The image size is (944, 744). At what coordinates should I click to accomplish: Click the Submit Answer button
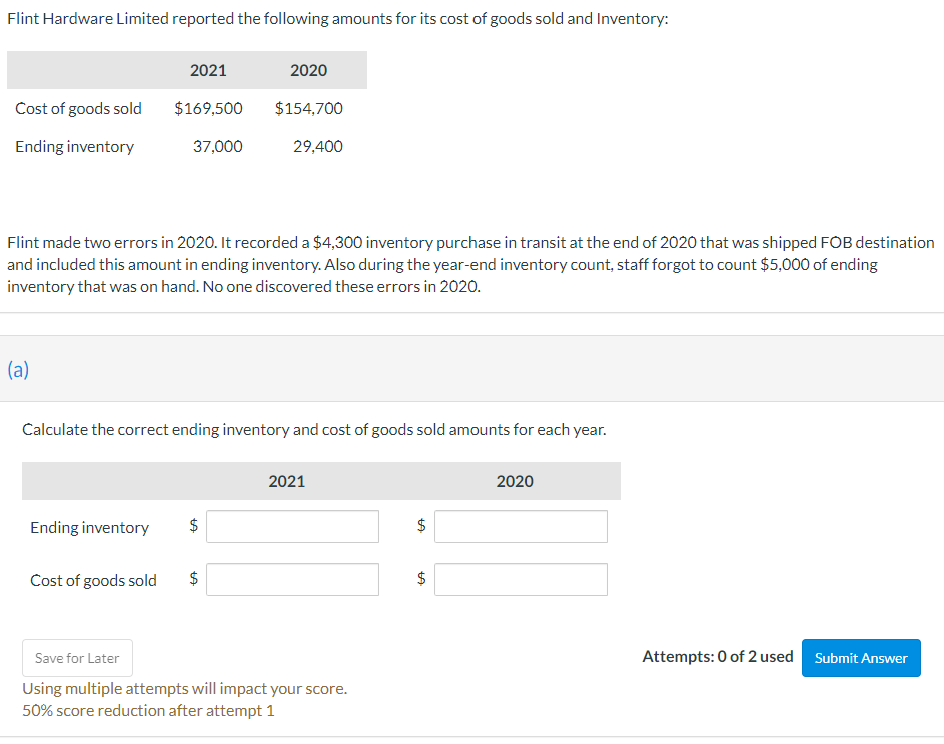click(860, 658)
